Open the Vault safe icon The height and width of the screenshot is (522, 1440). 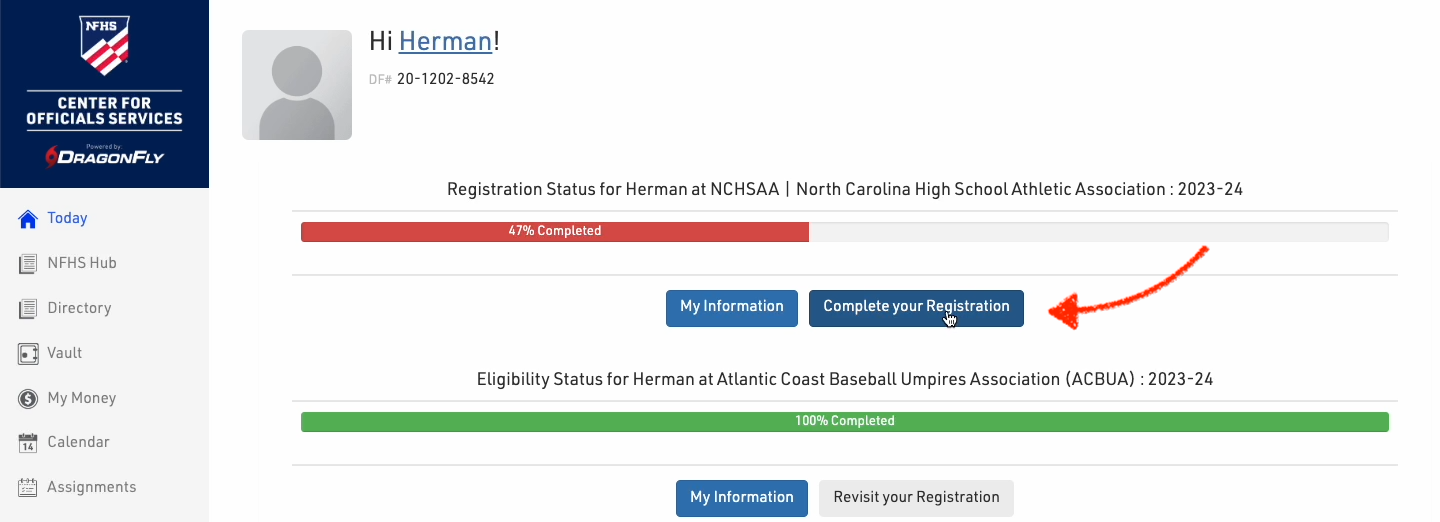pos(28,354)
